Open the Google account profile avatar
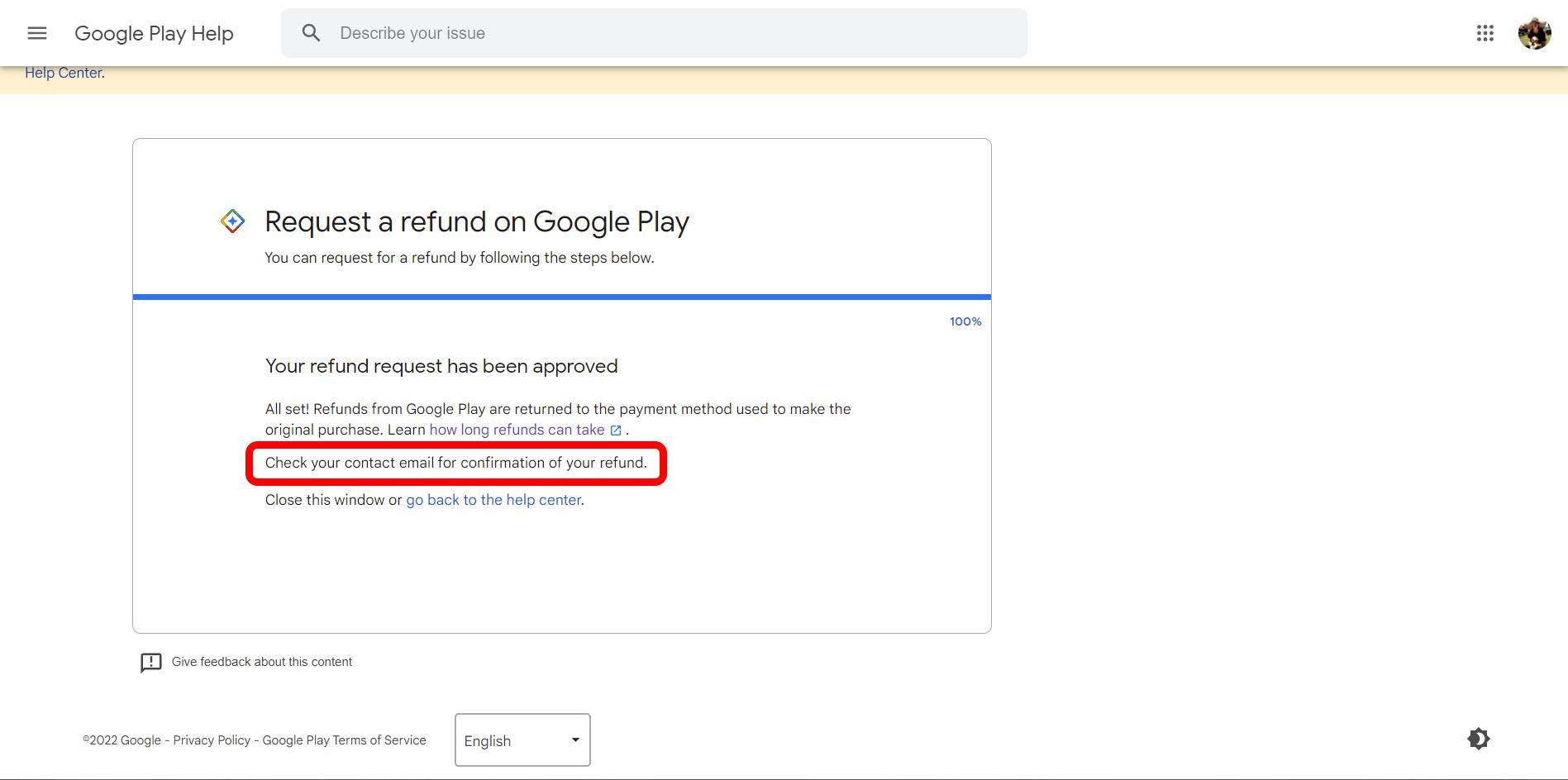Image resolution: width=1568 pixels, height=780 pixels. pos(1534,33)
